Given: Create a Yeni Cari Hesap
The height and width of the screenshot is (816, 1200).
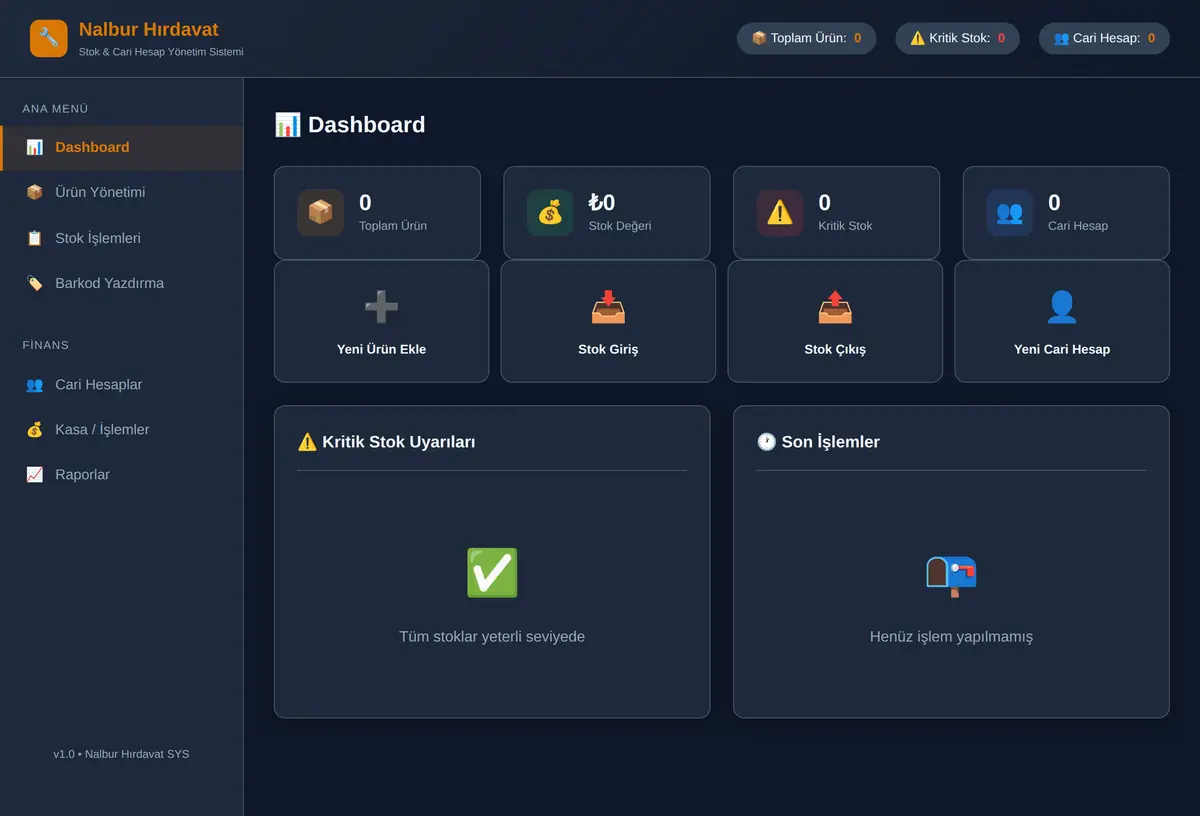Looking at the screenshot, I should [1062, 321].
